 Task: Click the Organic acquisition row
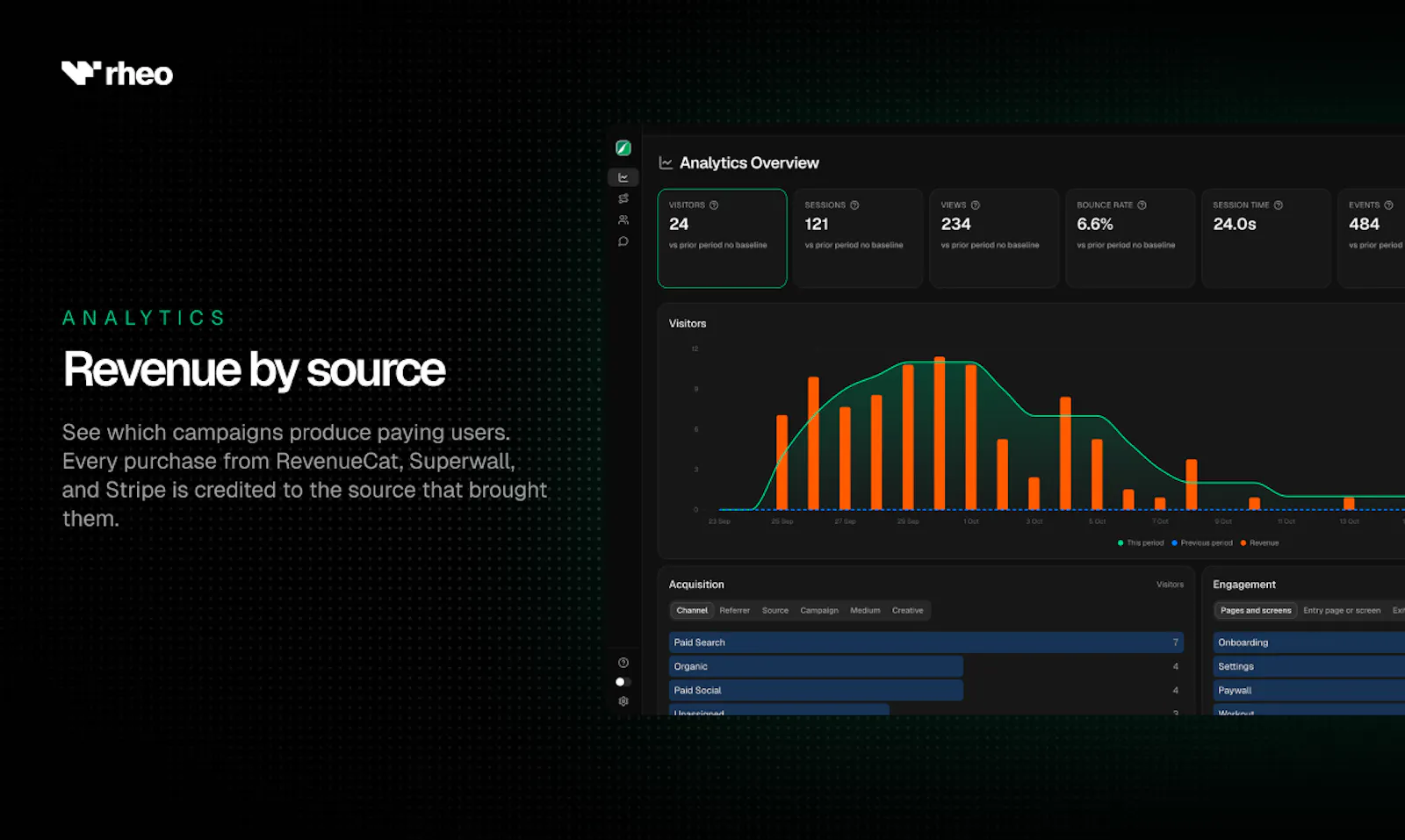click(926, 667)
